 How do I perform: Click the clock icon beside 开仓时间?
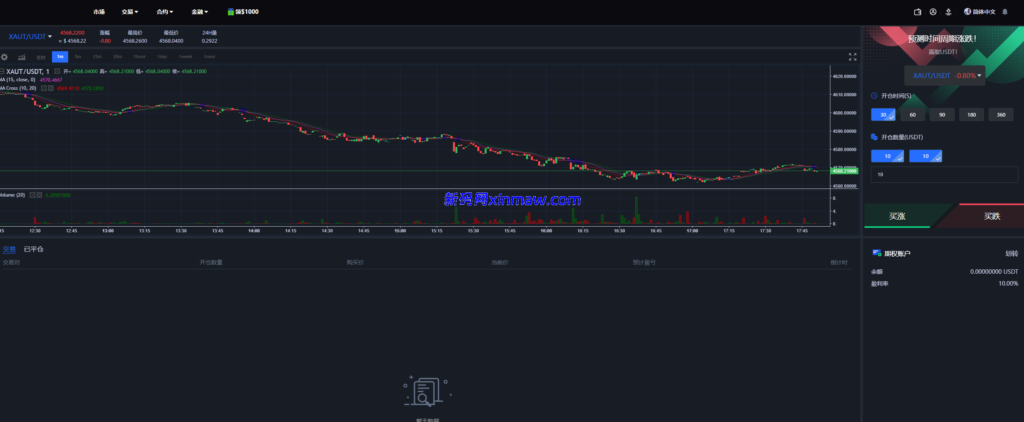point(874,96)
